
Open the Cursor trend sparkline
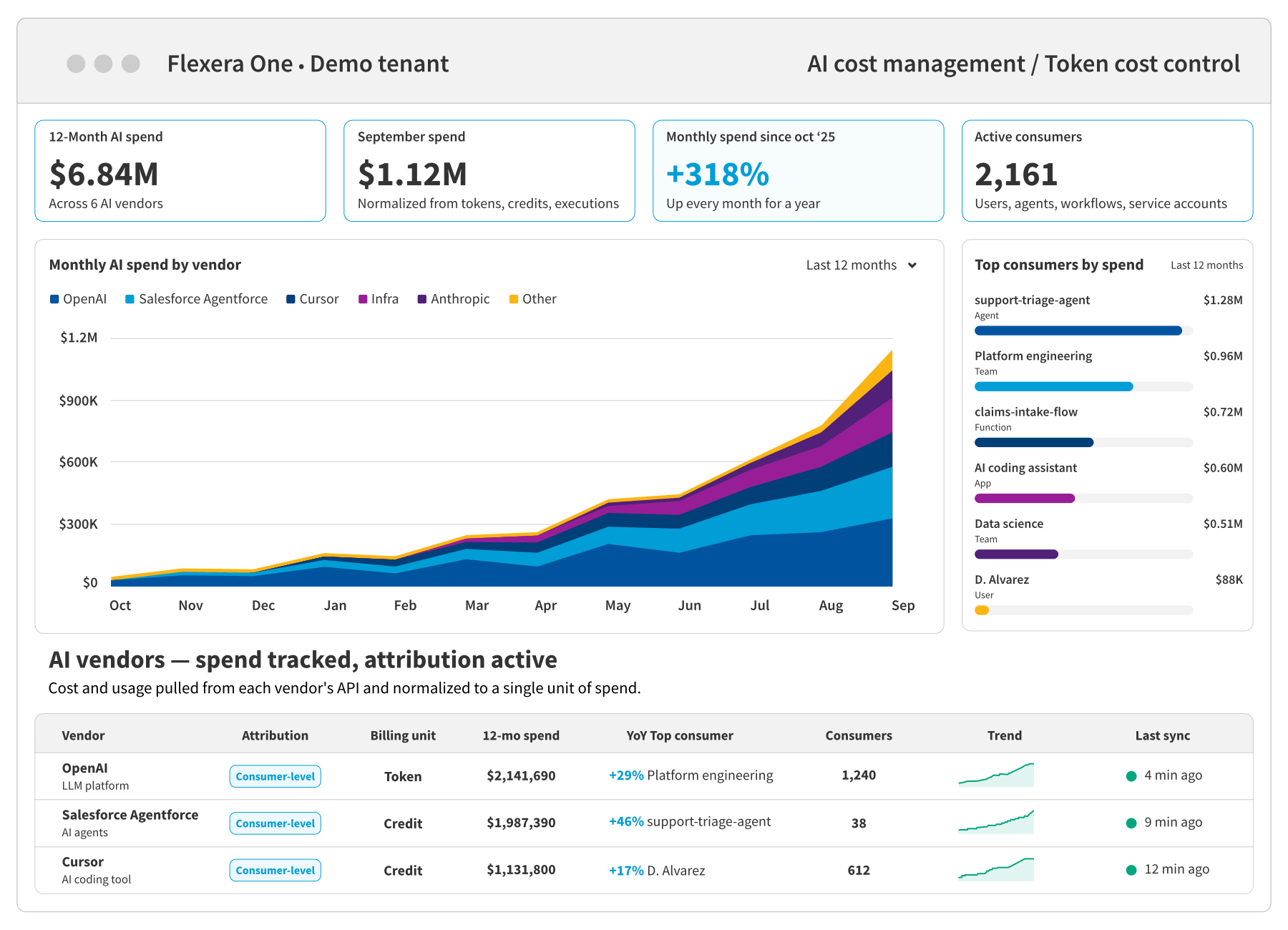(996, 869)
